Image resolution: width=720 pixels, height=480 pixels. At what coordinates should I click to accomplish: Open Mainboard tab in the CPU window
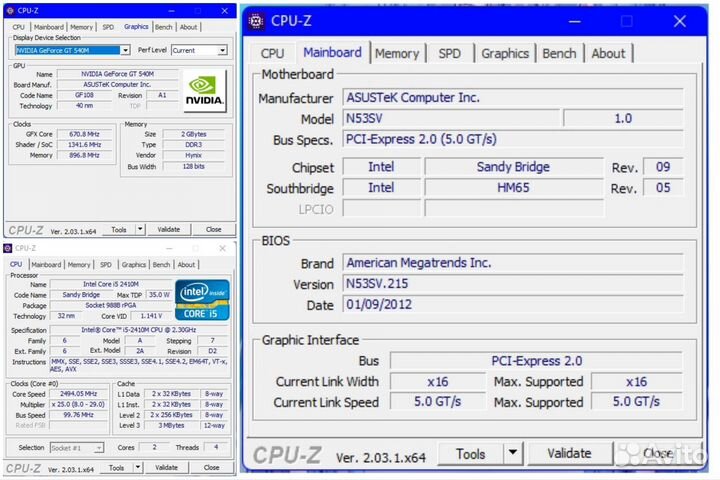click(46, 265)
